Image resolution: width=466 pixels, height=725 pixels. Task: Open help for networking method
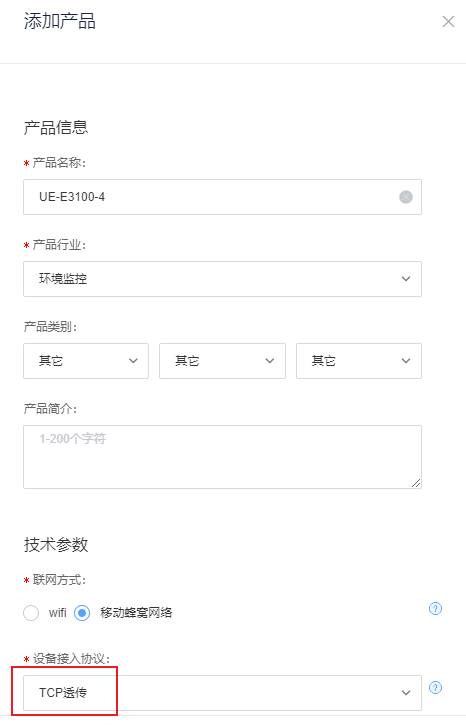pyautogui.click(x=435, y=608)
